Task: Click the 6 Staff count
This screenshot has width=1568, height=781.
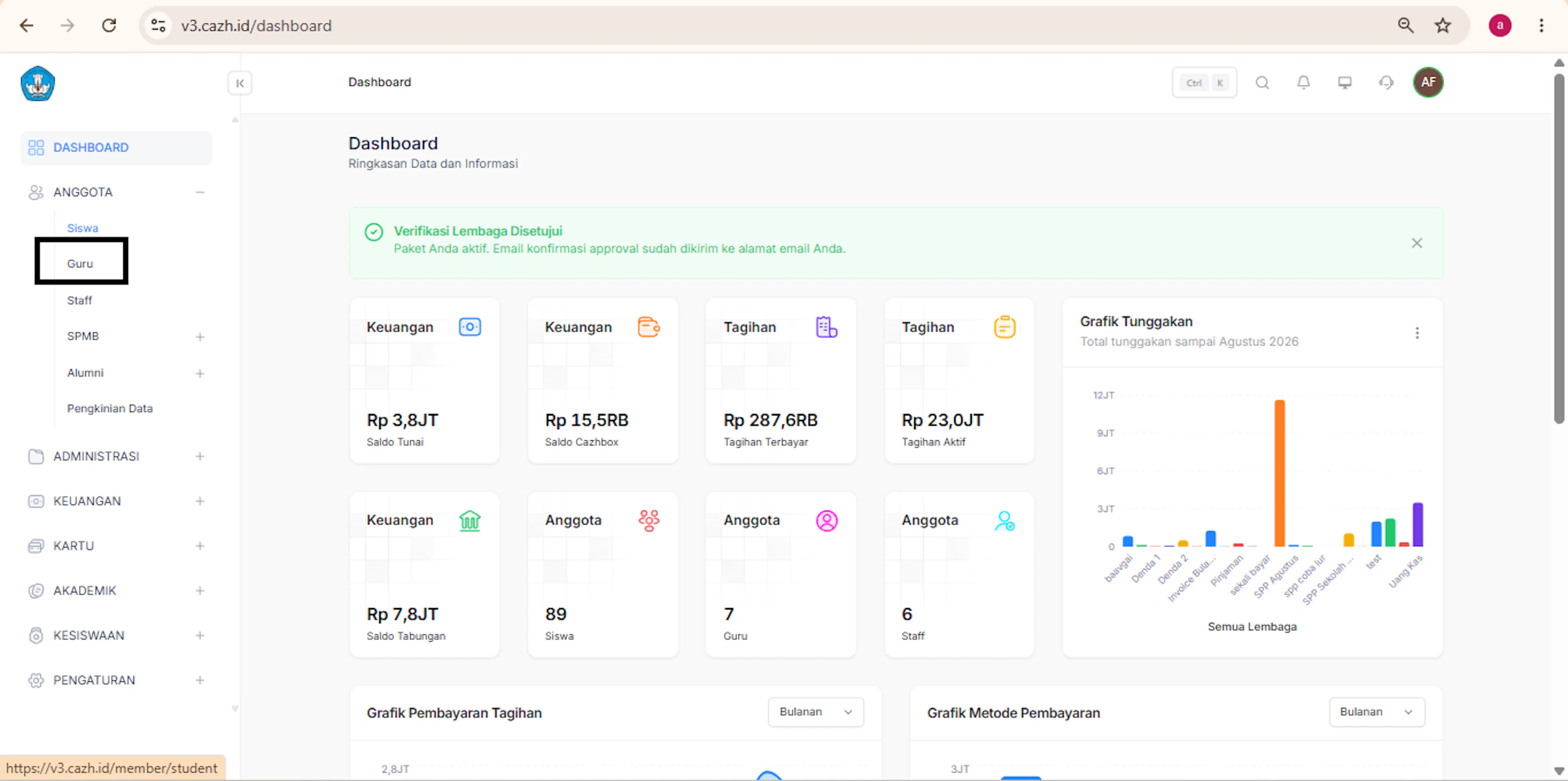Action: (907, 614)
